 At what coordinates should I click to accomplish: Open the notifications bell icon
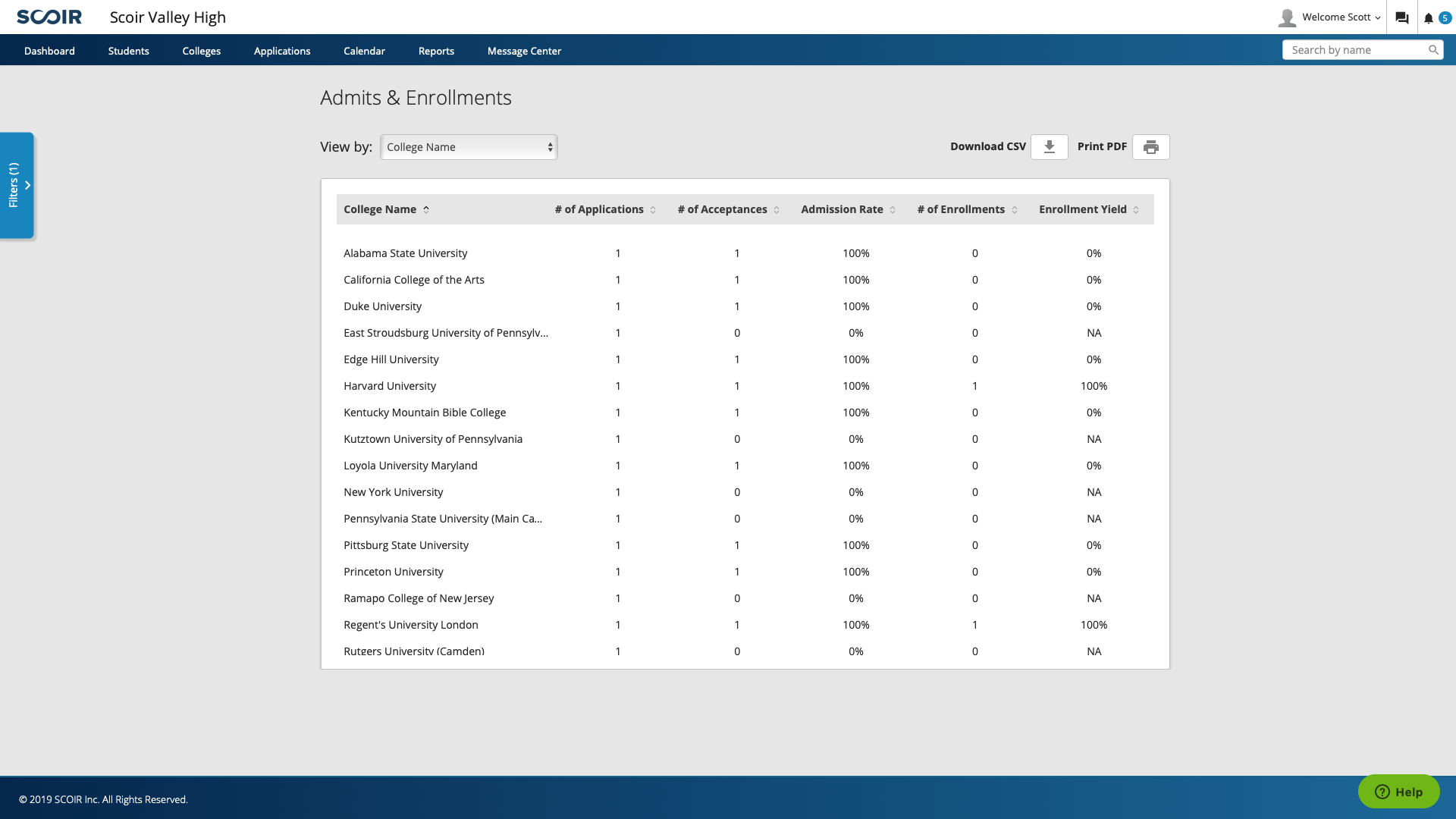(x=1428, y=18)
